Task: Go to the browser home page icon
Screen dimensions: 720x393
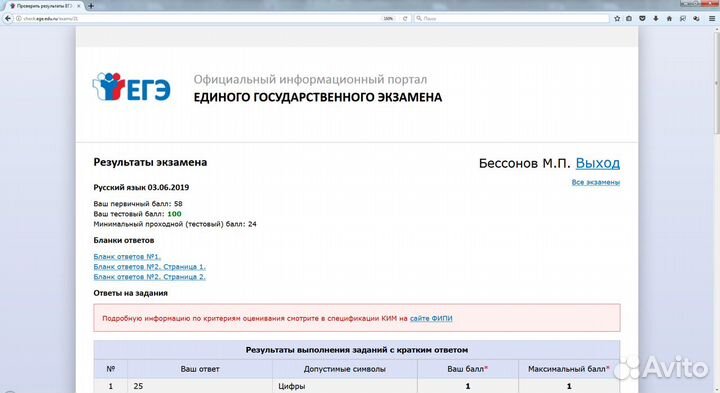Action: pos(669,18)
